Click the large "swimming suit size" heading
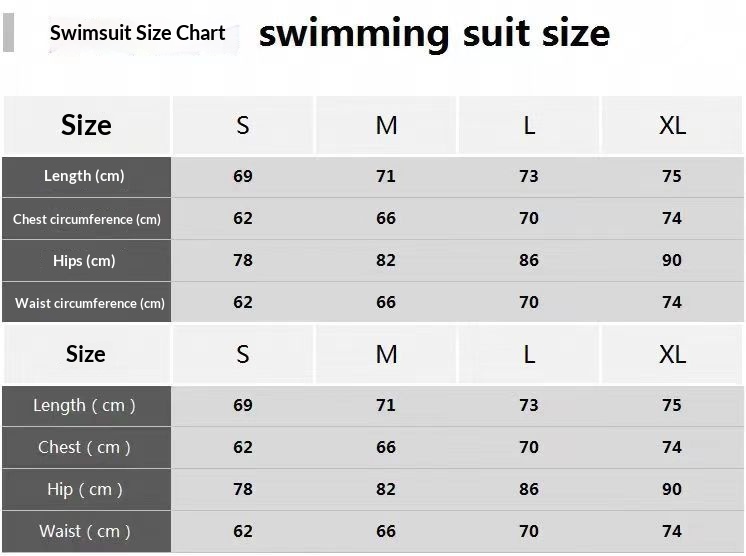 [434, 33]
